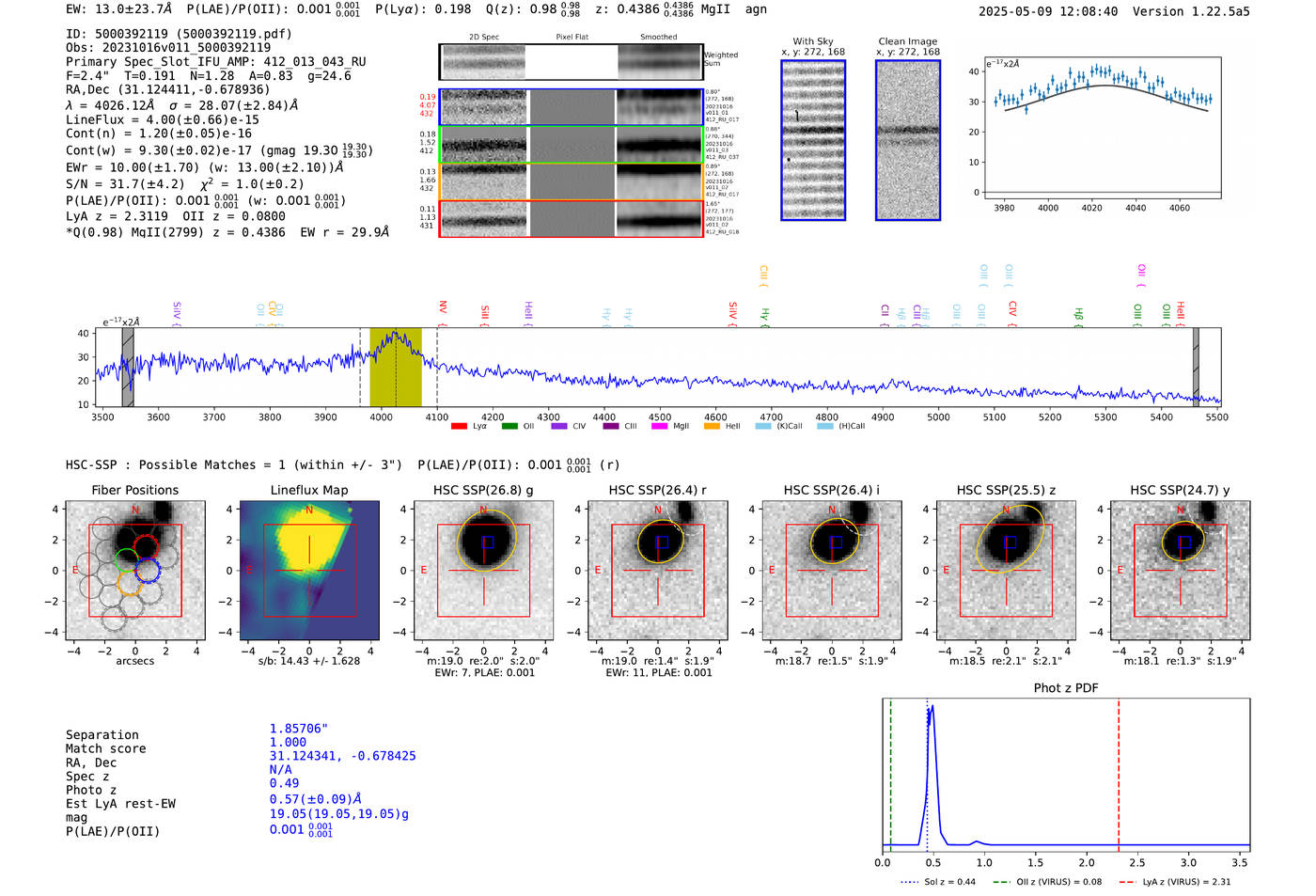The width and height of the screenshot is (1316, 896).
Task: Click the 'agn' classification label in header
Action: click(756, 9)
